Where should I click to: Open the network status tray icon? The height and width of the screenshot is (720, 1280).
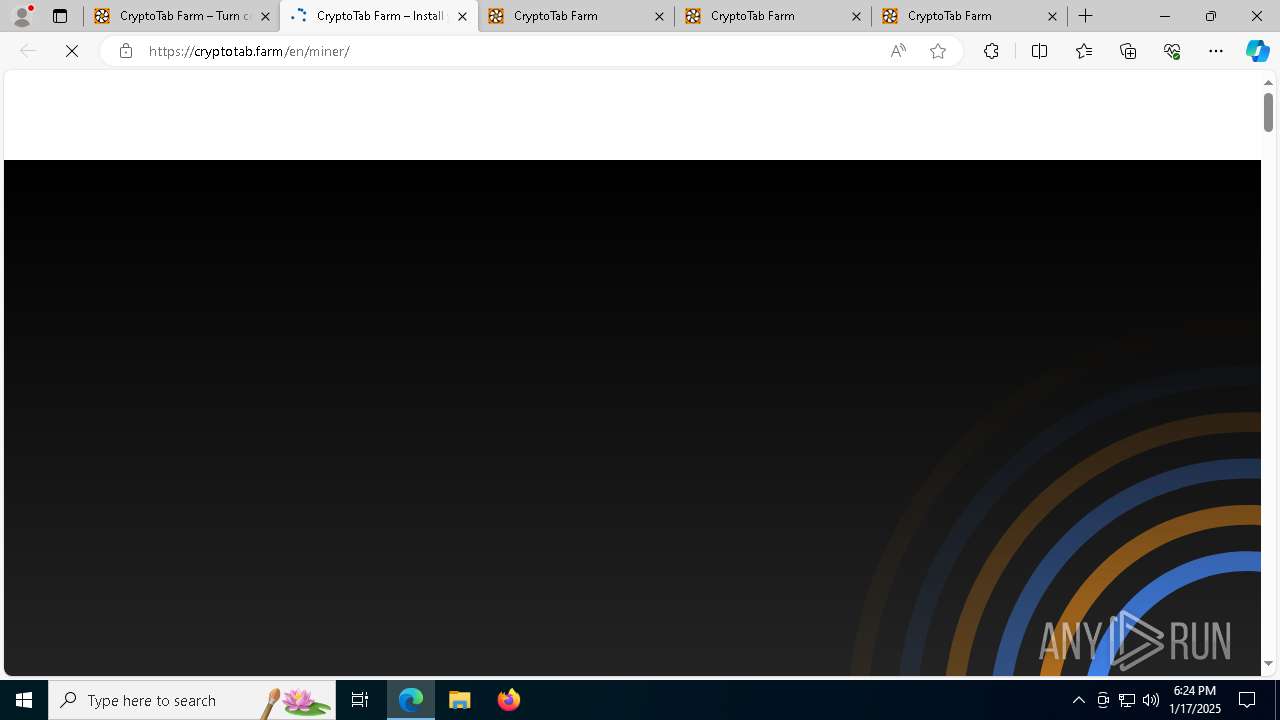click(x=1127, y=700)
